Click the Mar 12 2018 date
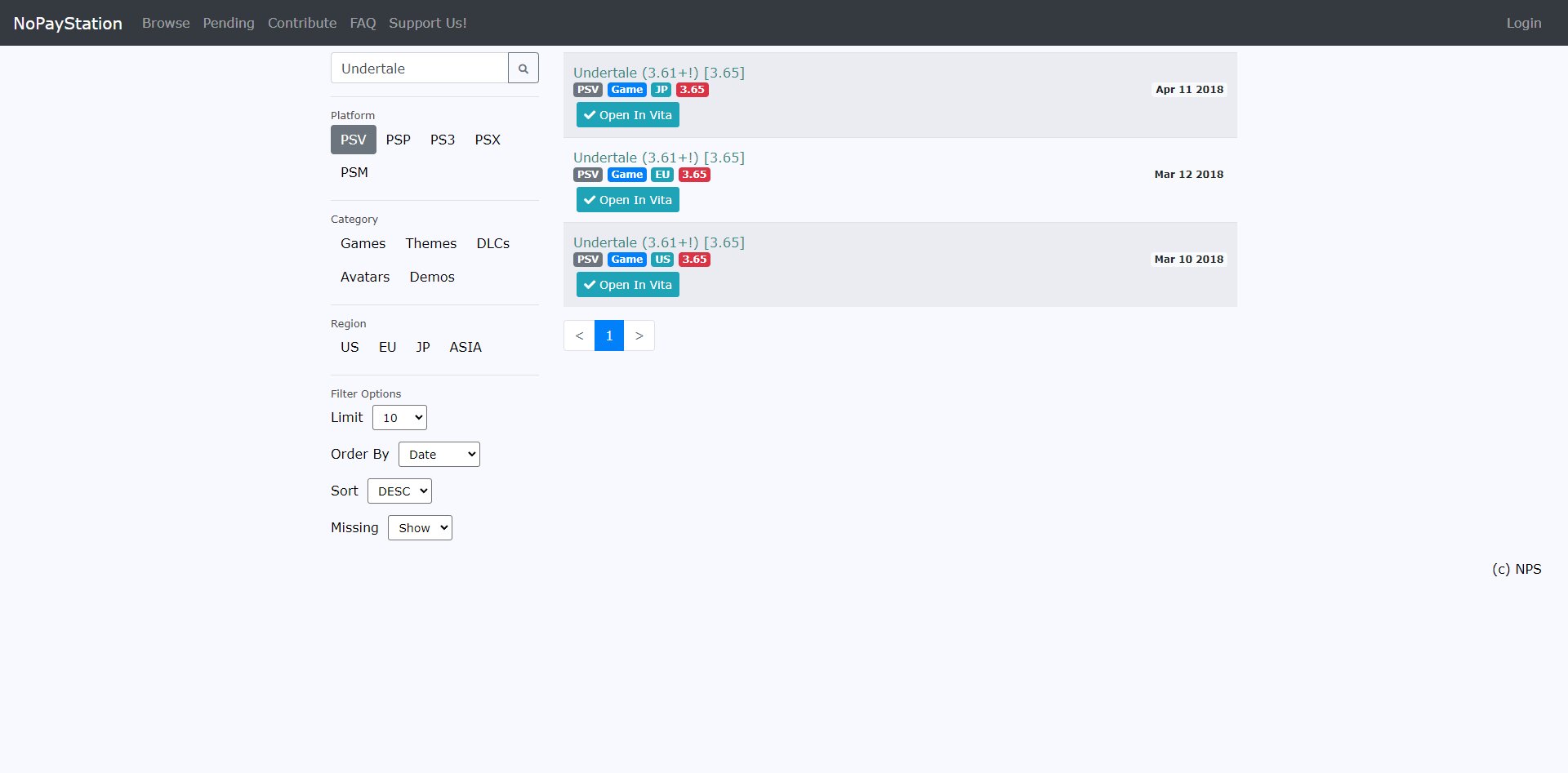The image size is (1568, 773). 1189,175
